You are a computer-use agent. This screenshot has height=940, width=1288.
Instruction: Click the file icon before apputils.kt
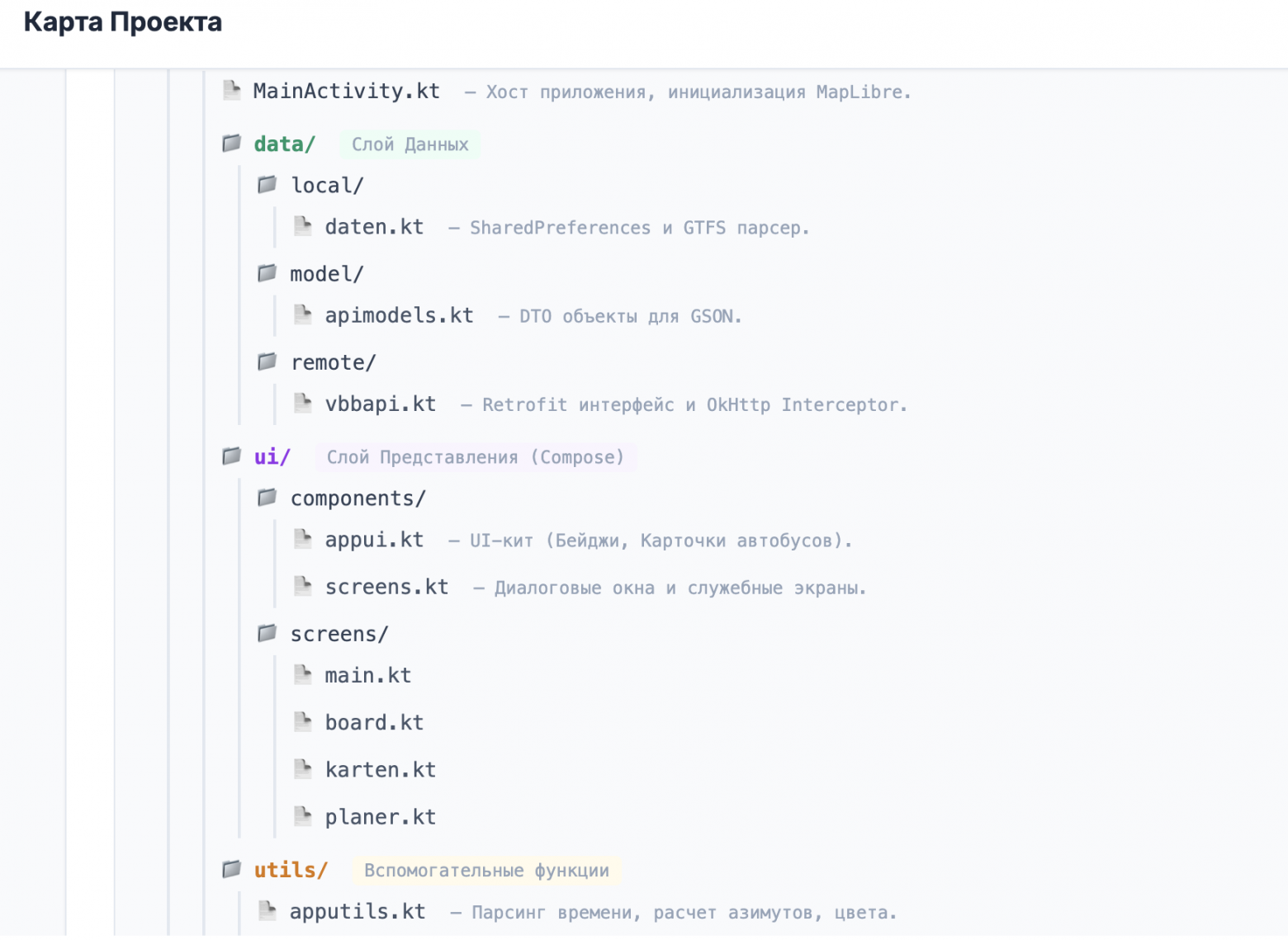267,910
